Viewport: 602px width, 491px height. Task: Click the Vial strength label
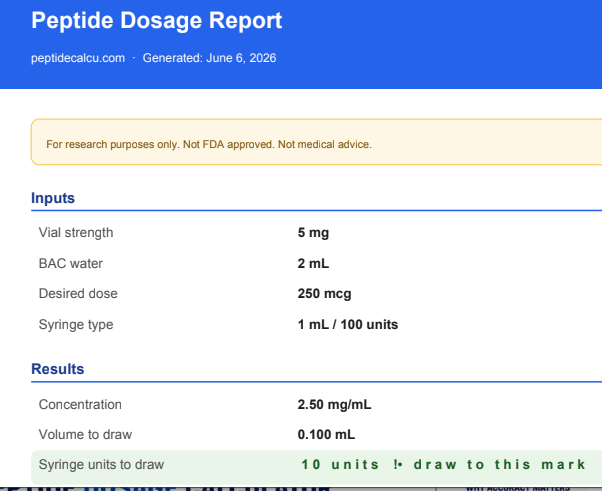coord(76,233)
